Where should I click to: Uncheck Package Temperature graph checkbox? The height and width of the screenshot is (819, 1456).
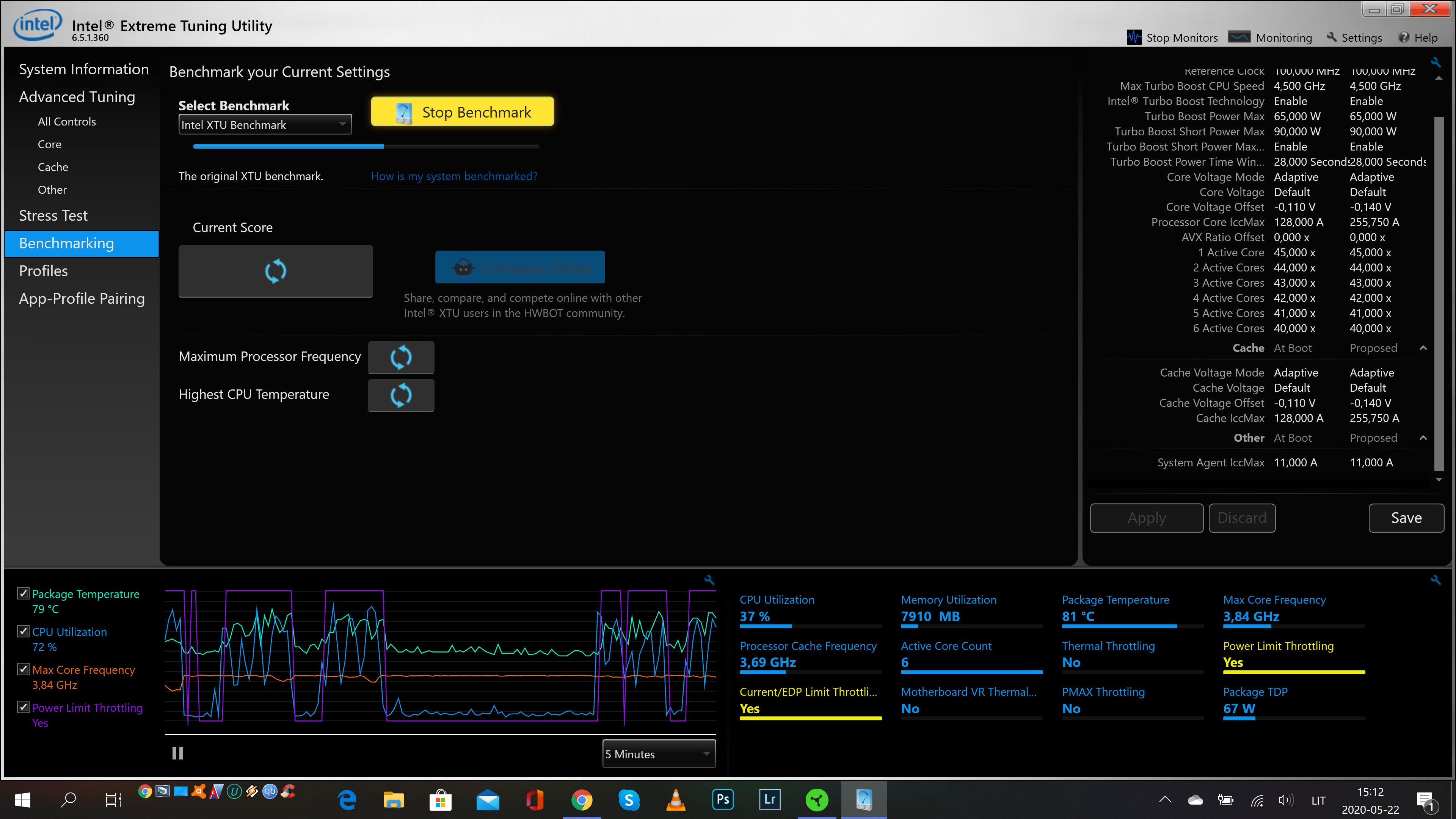tap(23, 593)
